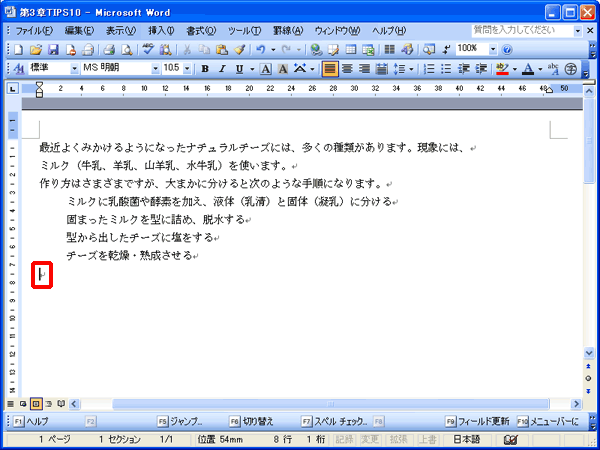This screenshot has height=450, width=600.
Task: Undo the last action
Action: (x=261, y=49)
